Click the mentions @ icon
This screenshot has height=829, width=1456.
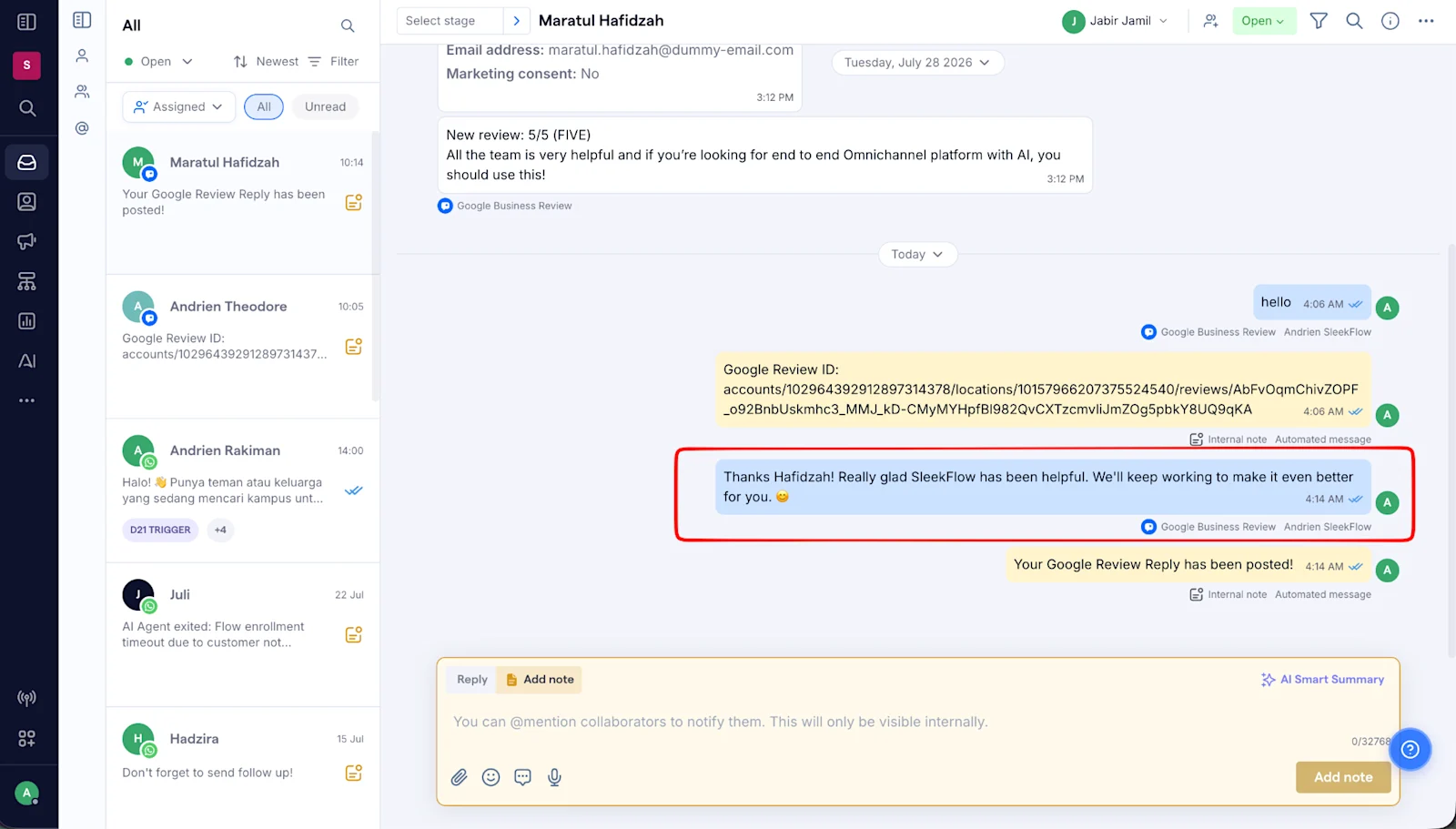(82, 128)
